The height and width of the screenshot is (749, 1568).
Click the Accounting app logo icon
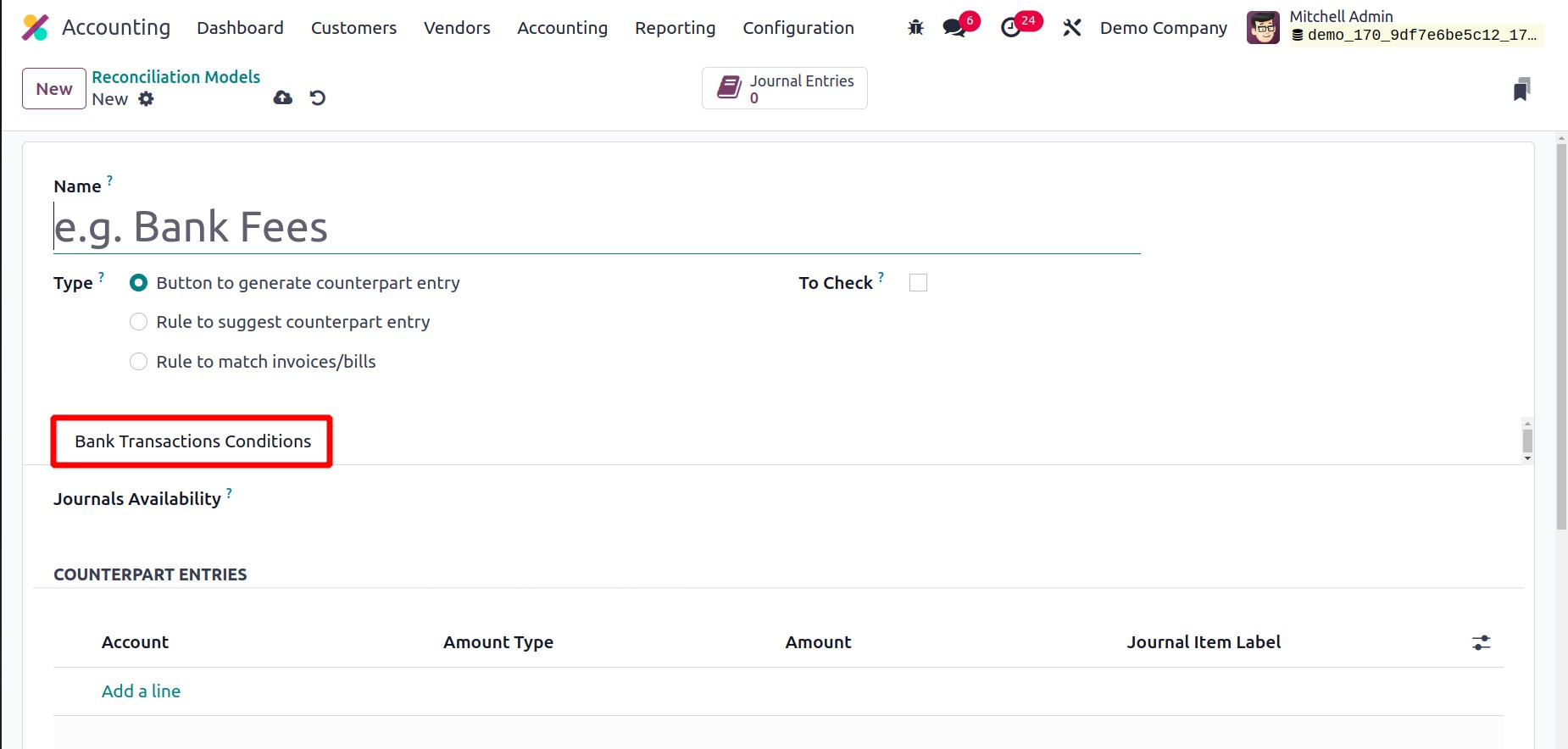(35, 28)
